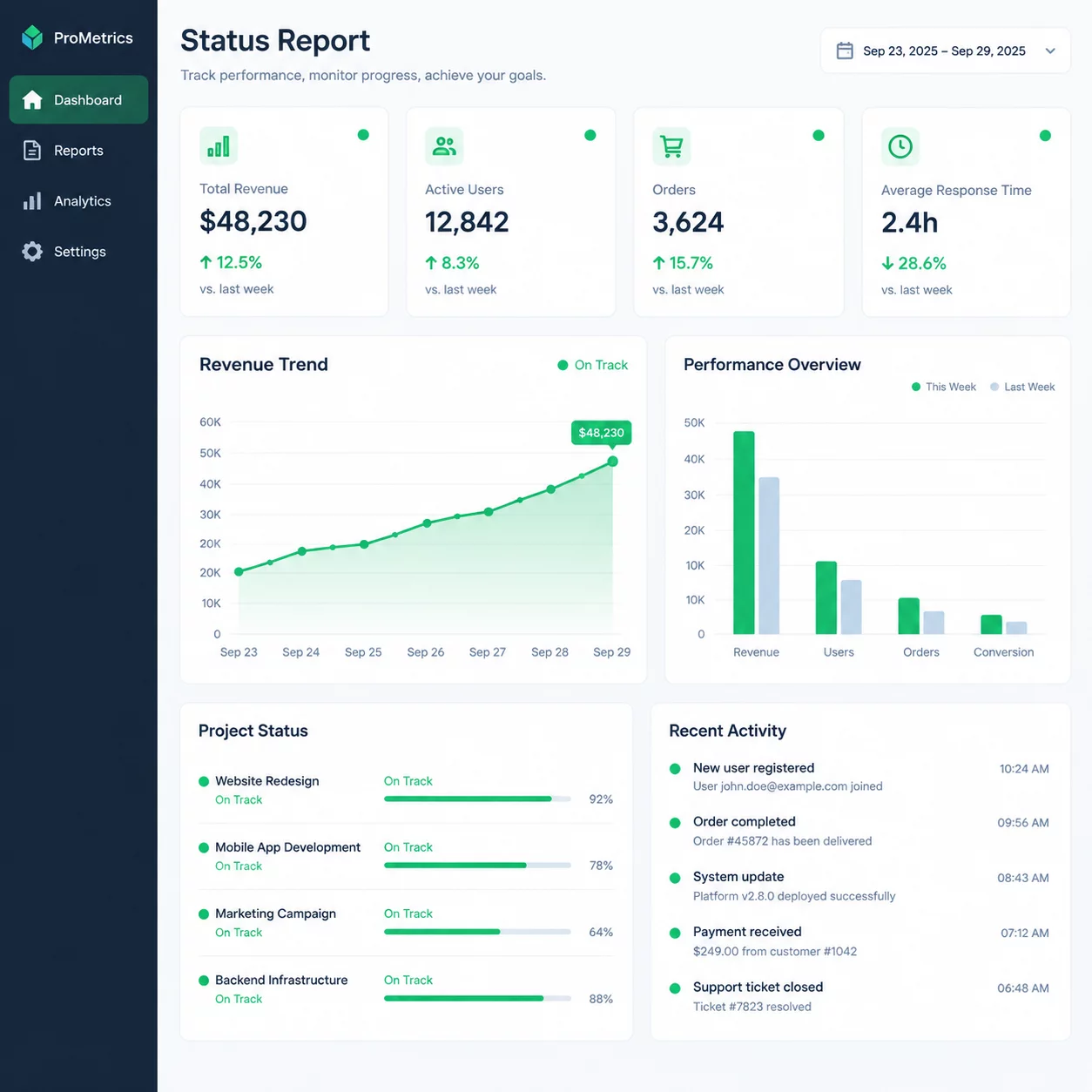Click the Ticket #7823 resolved text

752,1007
